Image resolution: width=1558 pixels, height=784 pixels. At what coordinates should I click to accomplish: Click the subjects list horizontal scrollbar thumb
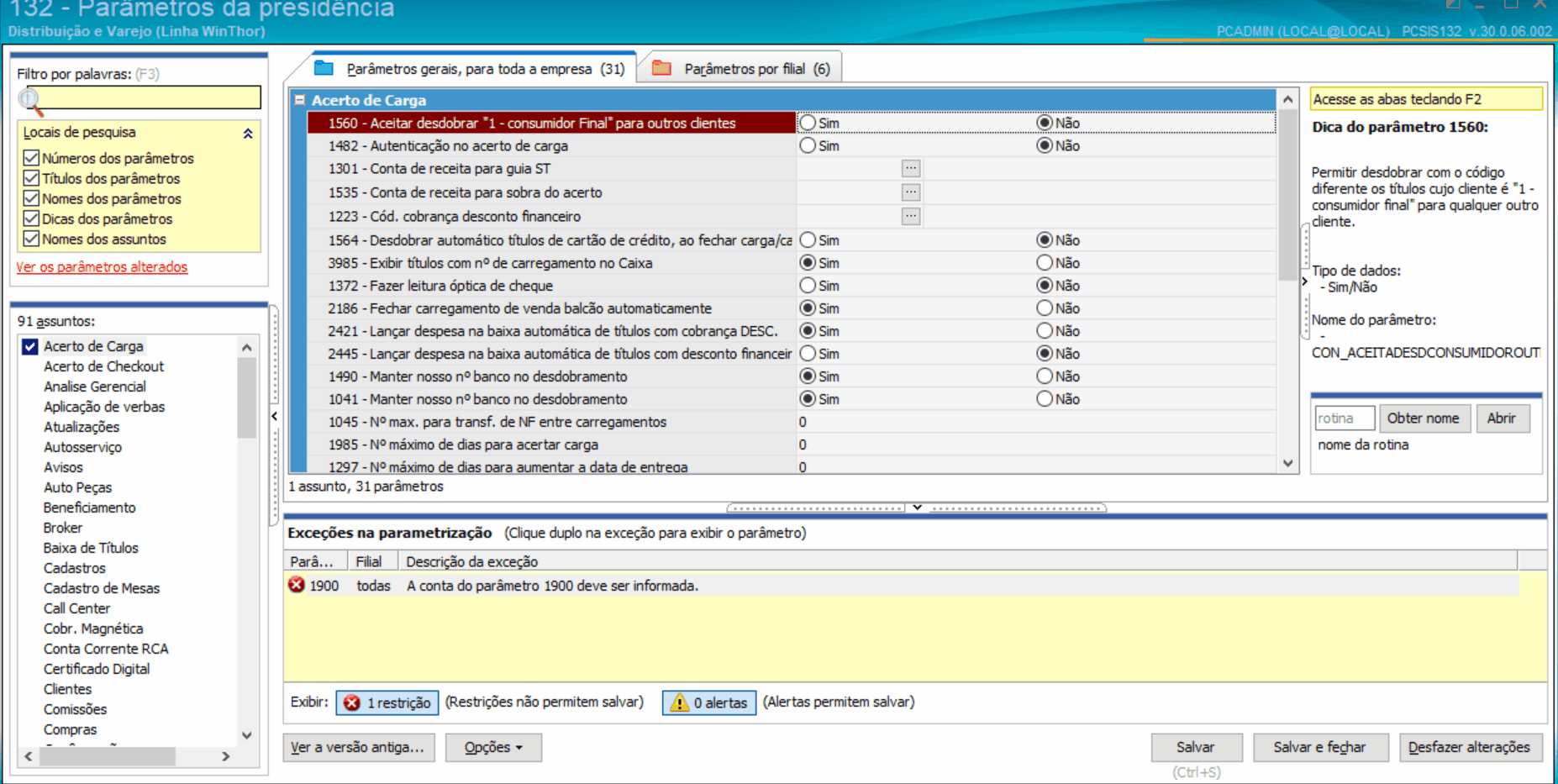pos(108,756)
